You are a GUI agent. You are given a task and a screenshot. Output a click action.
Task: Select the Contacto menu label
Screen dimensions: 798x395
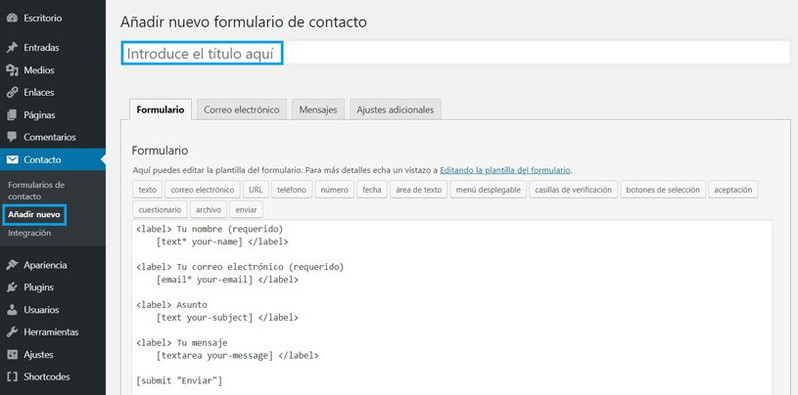[x=42, y=160]
